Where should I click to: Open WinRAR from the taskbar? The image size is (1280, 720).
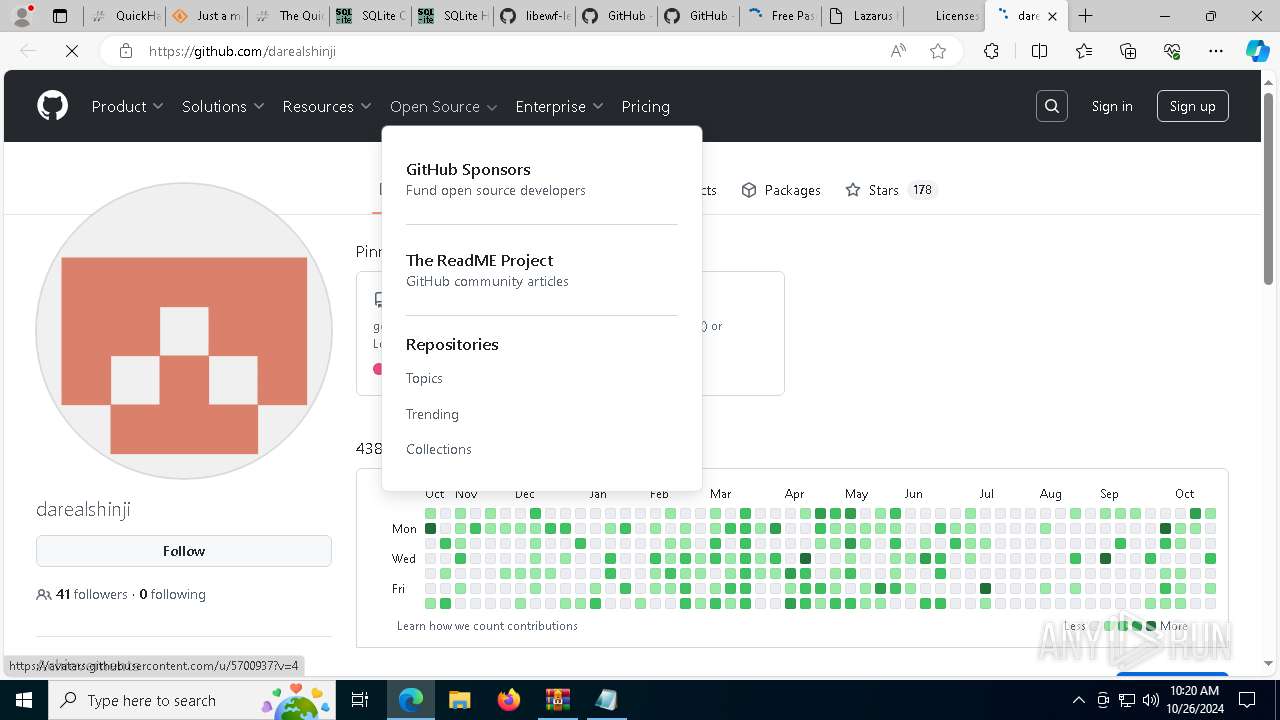pyautogui.click(x=557, y=700)
